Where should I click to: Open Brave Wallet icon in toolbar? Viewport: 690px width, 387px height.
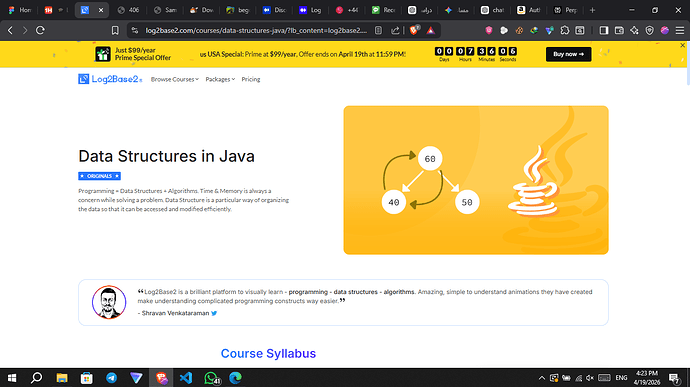click(x=619, y=30)
